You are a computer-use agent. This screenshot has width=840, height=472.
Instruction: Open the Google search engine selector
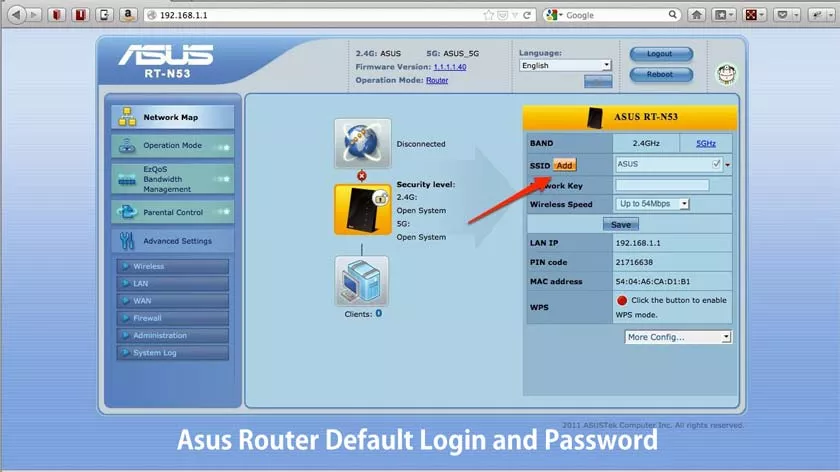tap(553, 15)
